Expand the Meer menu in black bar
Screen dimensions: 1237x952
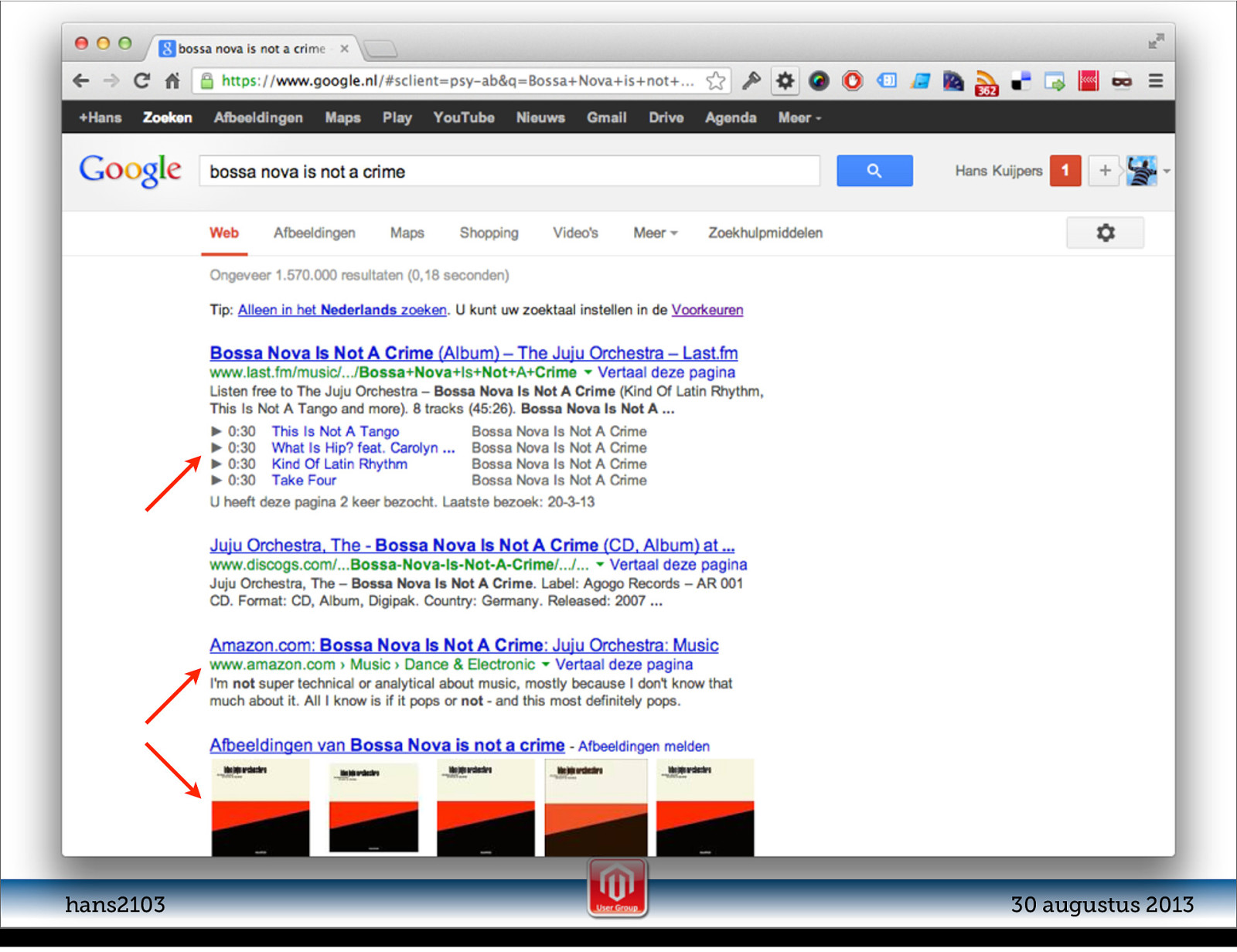[799, 117]
